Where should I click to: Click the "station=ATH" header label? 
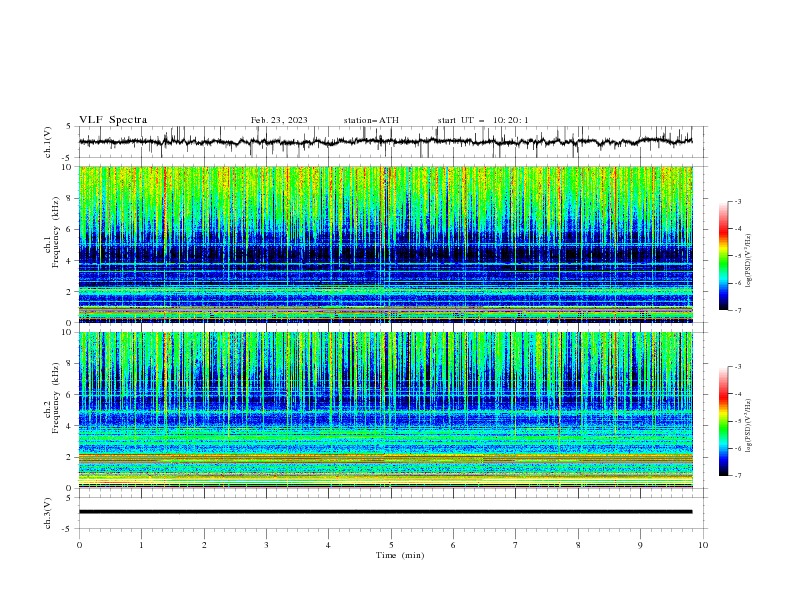pyautogui.click(x=371, y=120)
